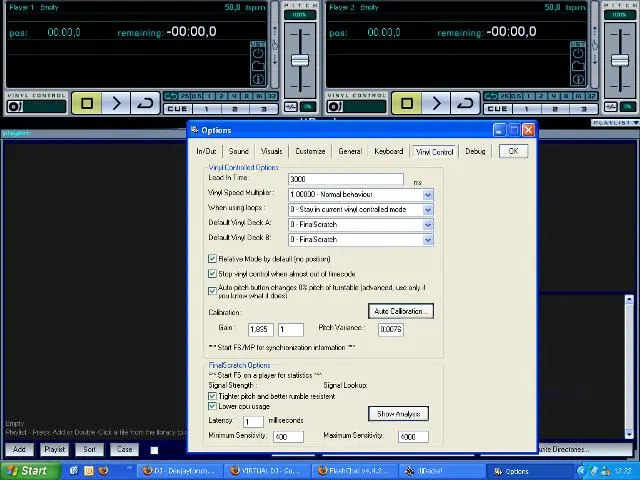Toggle Relative Mode by default checkbox
This screenshot has width=640, height=480.
pos(213,259)
